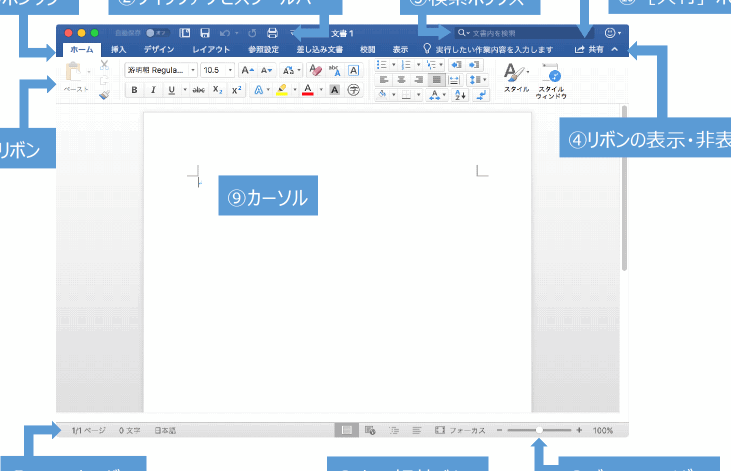Open the font name dropdown arrow
731x471 pixels.
[x=193, y=70]
